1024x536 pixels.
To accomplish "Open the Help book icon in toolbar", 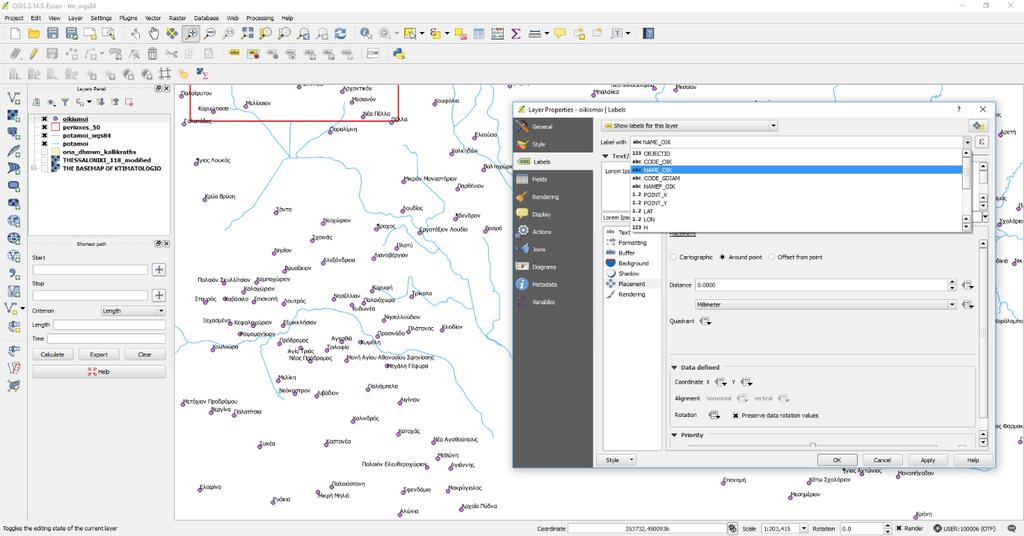I will (x=648, y=33).
